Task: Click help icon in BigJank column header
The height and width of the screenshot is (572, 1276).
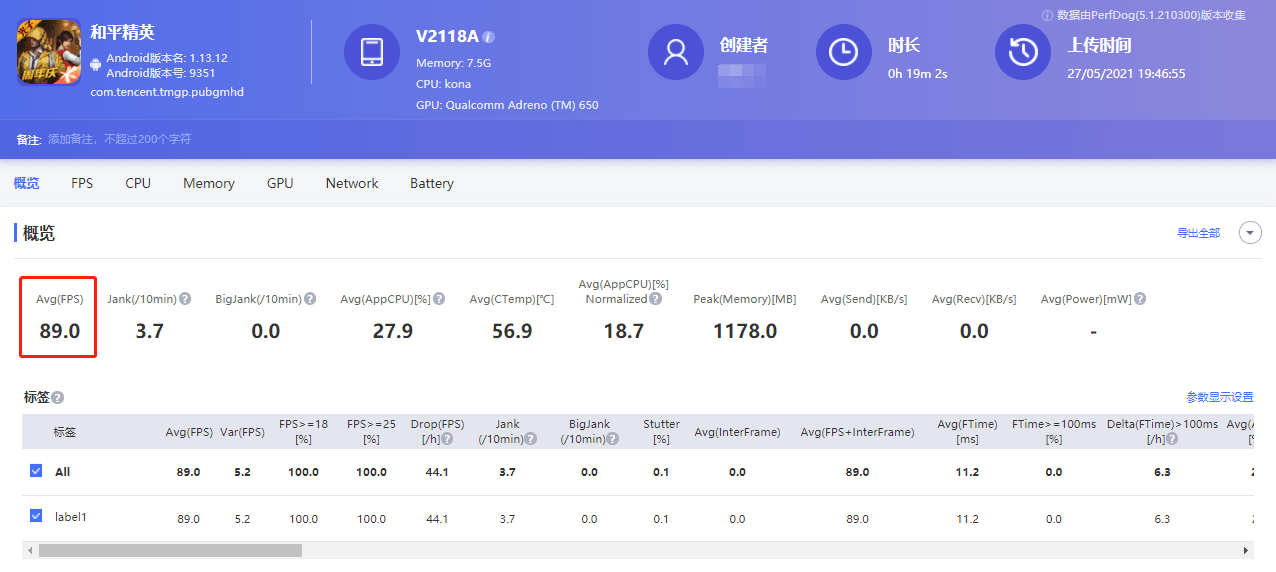Action: [613, 440]
